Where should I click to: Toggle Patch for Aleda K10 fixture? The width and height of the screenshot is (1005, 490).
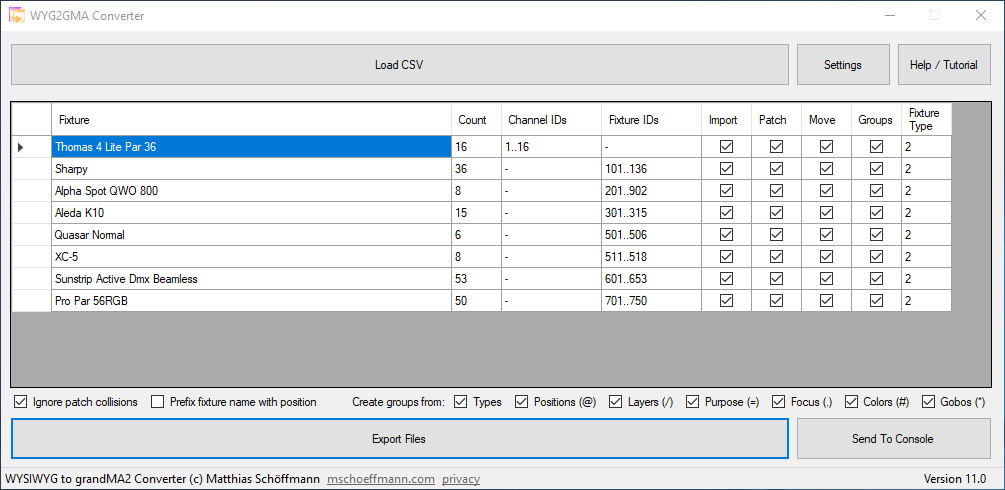tap(776, 213)
